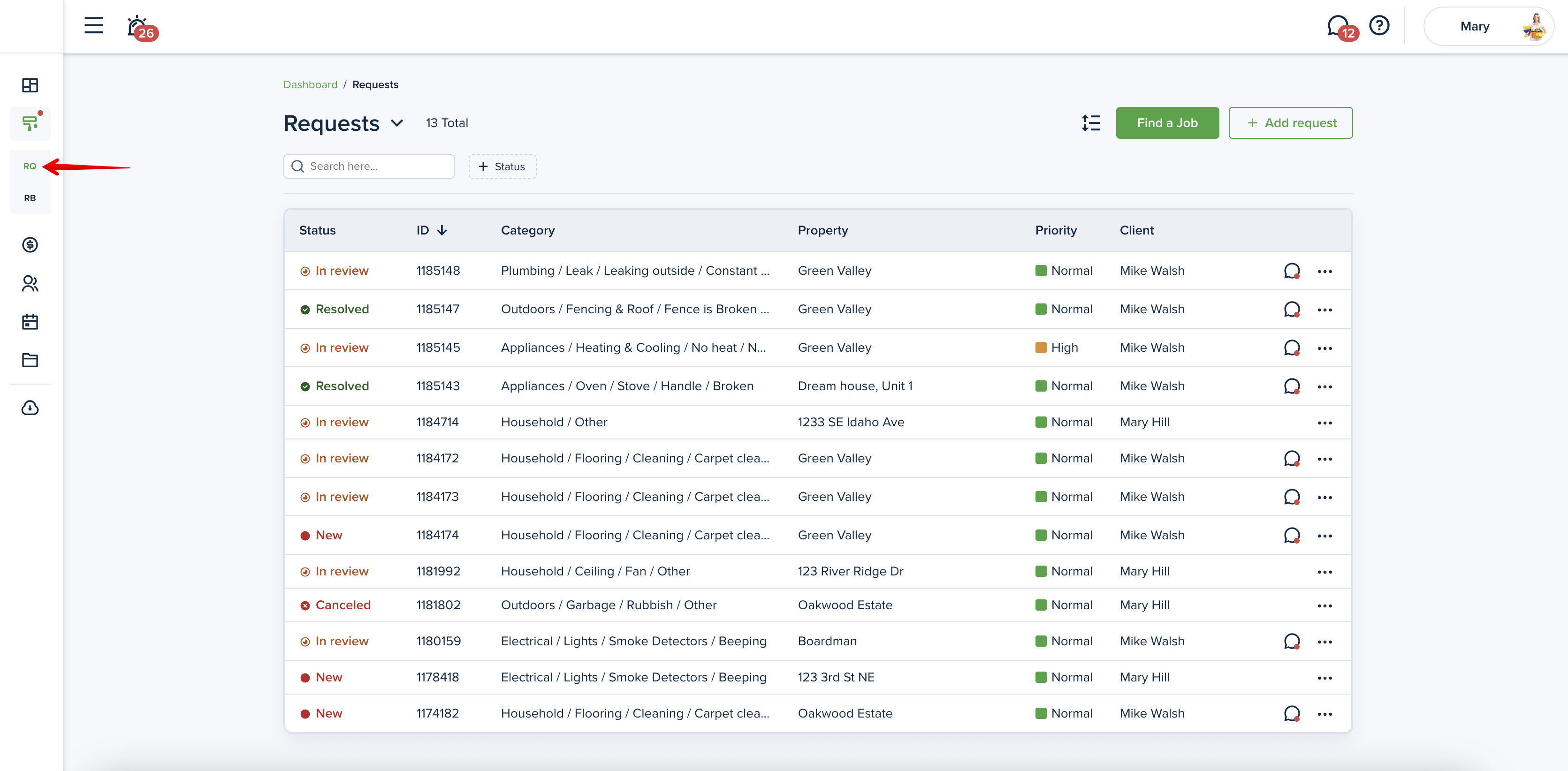Image resolution: width=1568 pixels, height=771 pixels.
Task: Open the folder documents icon in sidebar
Action: click(30, 360)
